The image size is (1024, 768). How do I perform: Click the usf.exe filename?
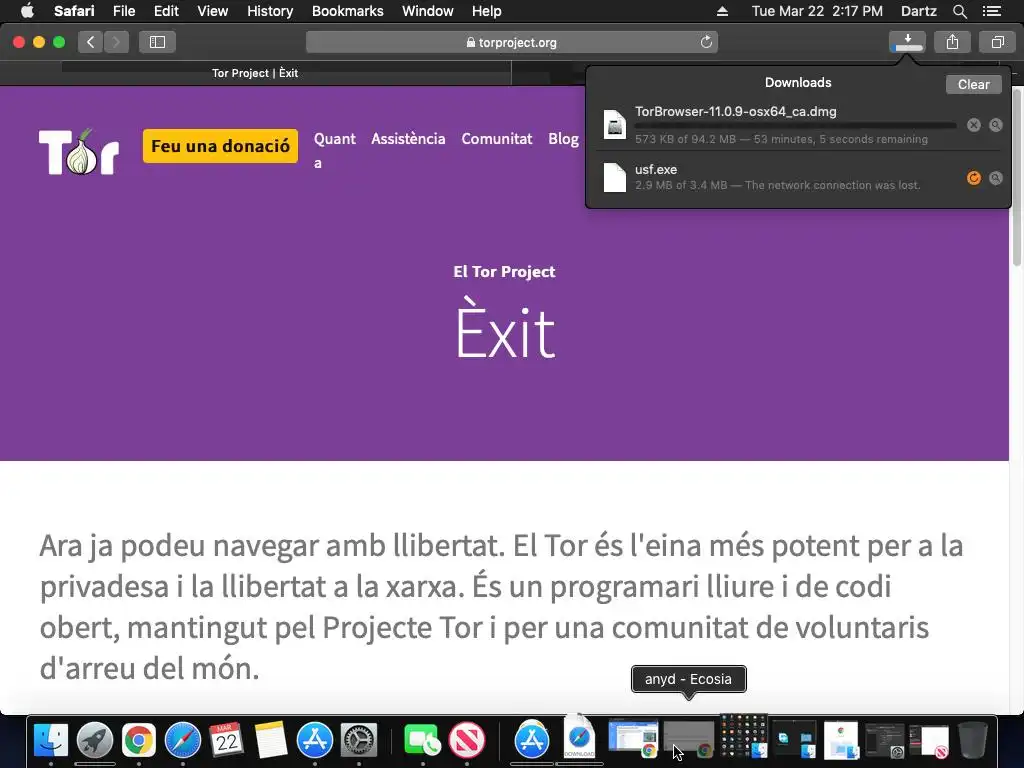(x=656, y=169)
